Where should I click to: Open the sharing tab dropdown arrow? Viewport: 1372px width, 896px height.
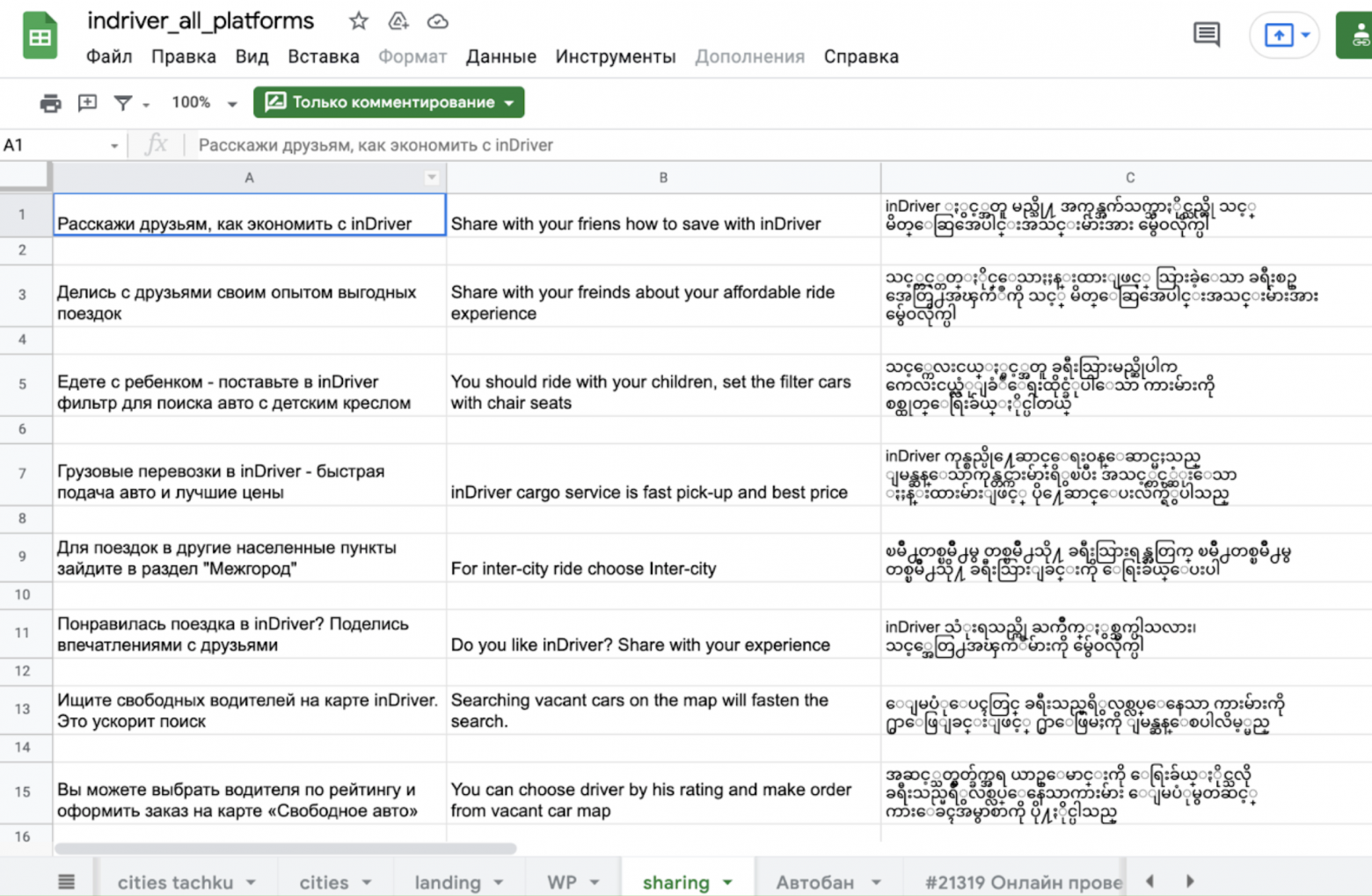pyautogui.click(x=728, y=882)
